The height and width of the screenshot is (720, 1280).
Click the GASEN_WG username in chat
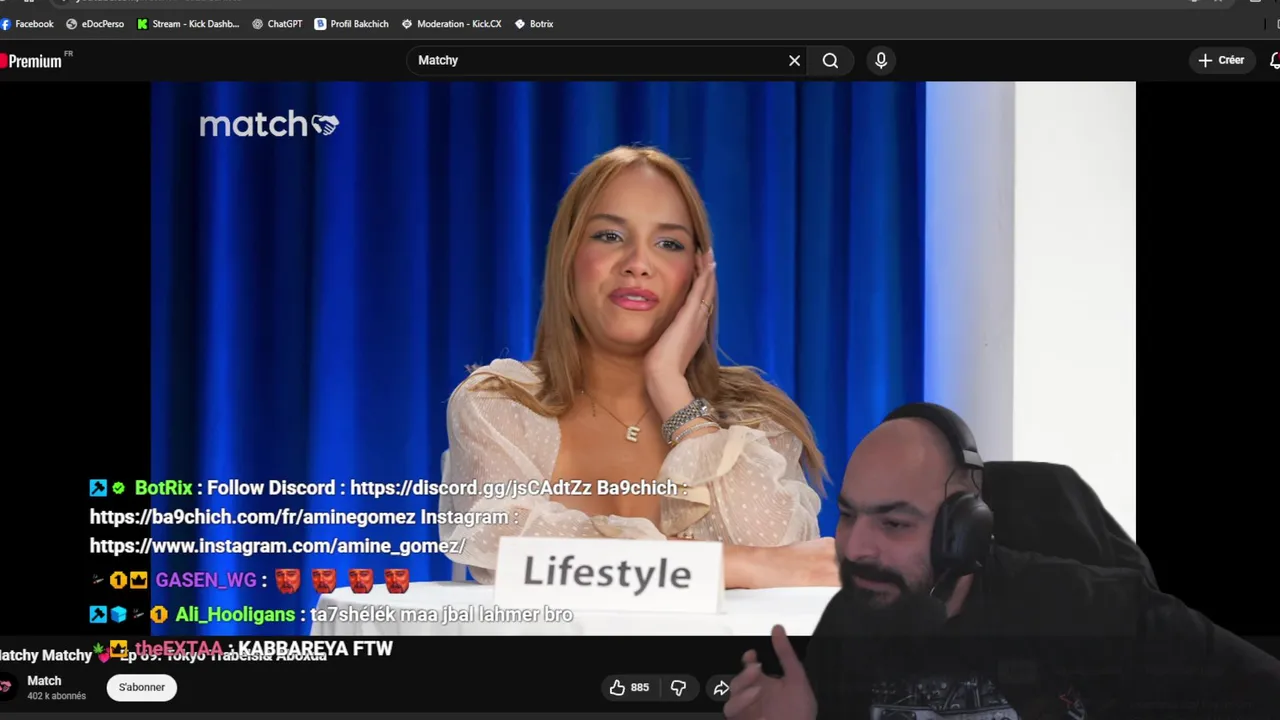tap(206, 580)
